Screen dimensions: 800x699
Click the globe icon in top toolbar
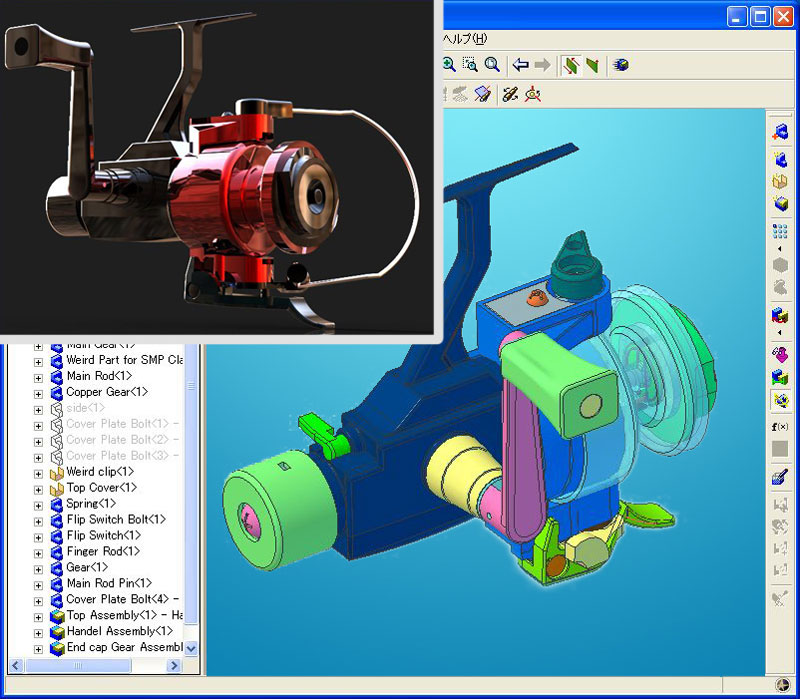click(x=620, y=65)
